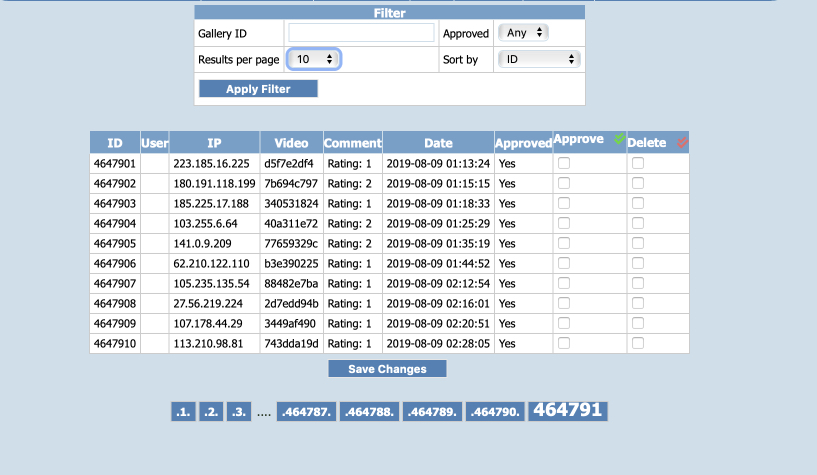The width and height of the screenshot is (817, 475).
Task: Open the Sort by dropdown
Action: click(x=539, y=59)
